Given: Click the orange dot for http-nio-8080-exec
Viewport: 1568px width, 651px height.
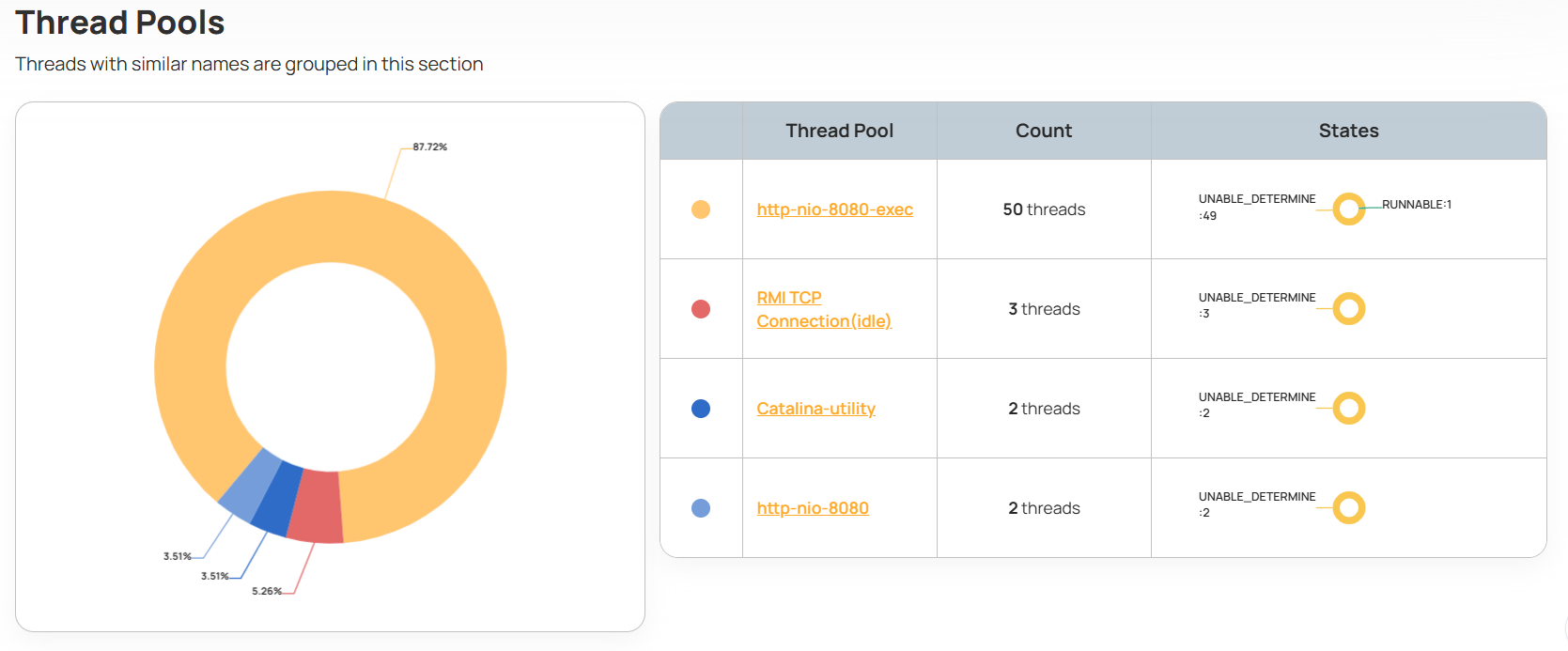Looking at the screenshot, I should 701,209.
